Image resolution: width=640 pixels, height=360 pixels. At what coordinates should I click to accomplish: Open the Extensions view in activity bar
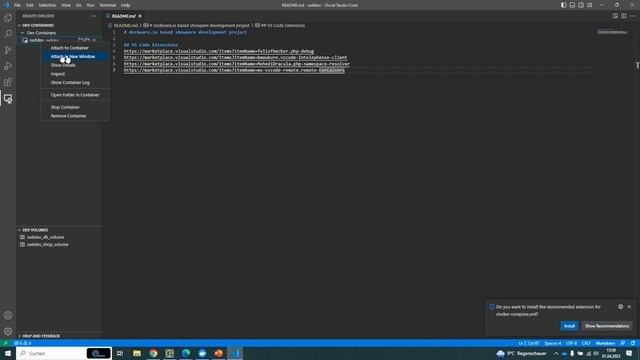coord(8,82)
